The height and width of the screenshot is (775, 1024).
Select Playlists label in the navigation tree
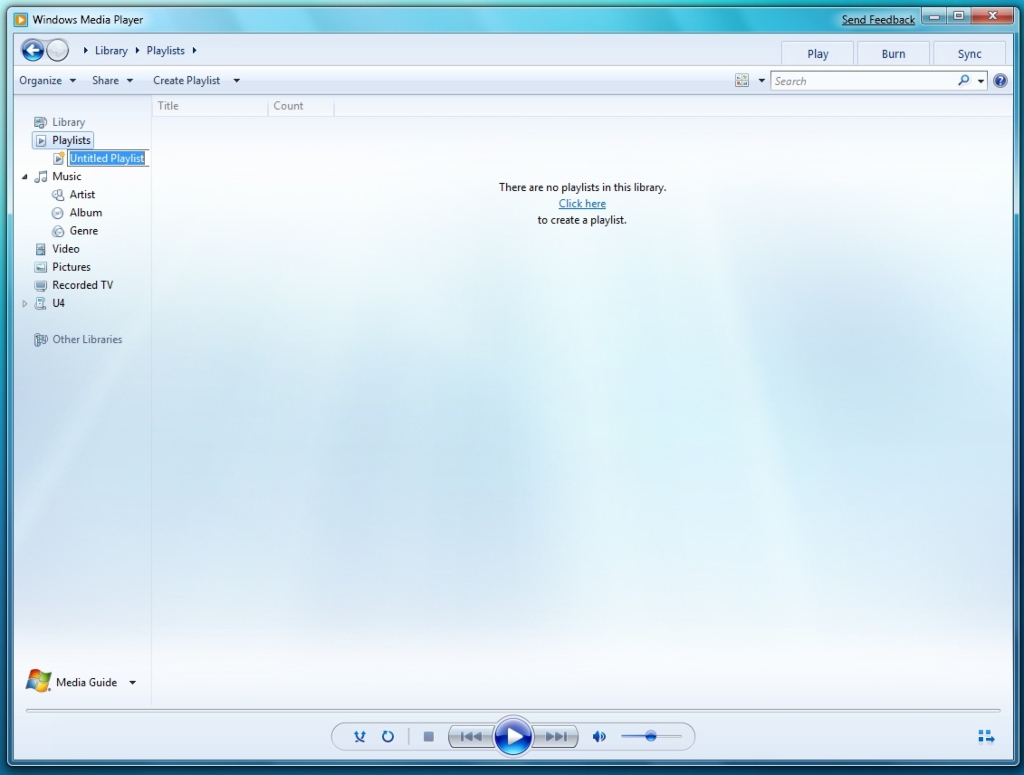point(71,140)
